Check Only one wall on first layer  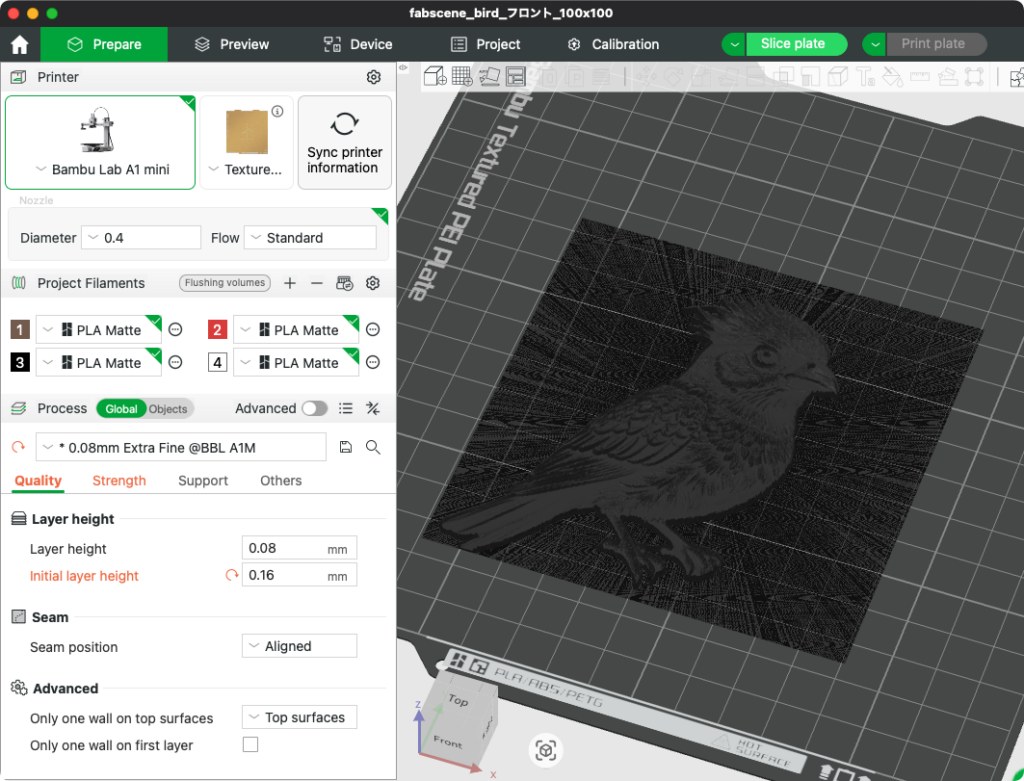pyautogui.click(x=250, y=744)
